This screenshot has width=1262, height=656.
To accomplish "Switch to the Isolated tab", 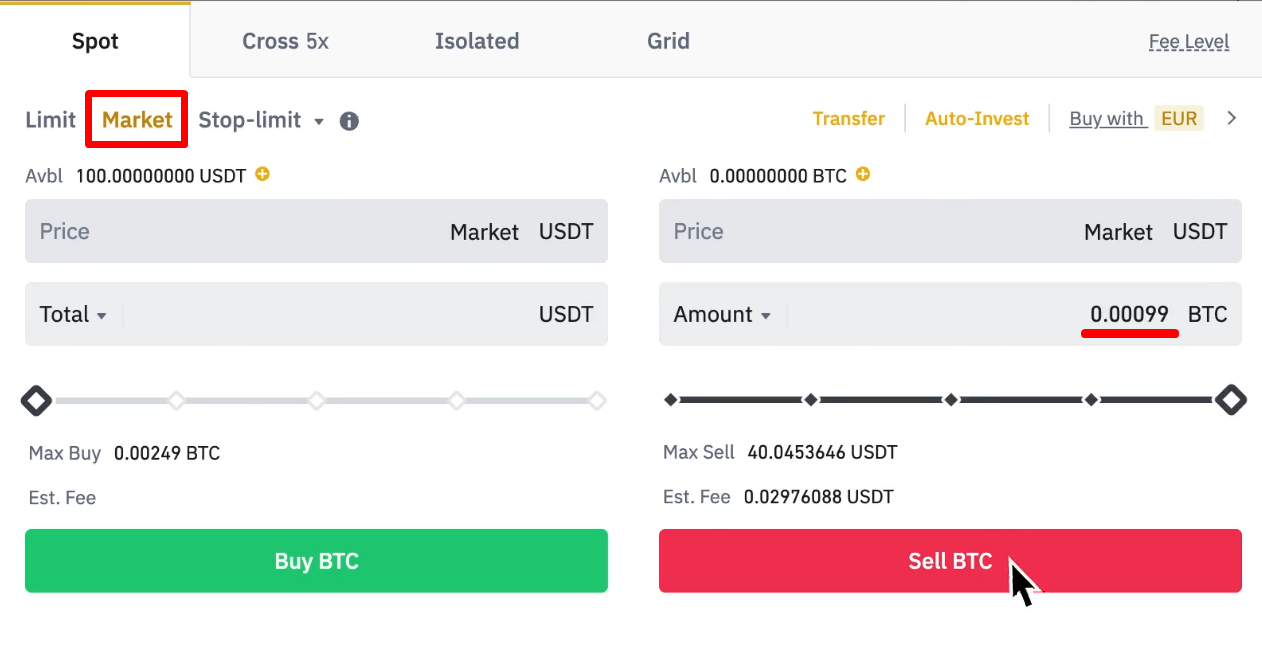I will tap(477, 41).
